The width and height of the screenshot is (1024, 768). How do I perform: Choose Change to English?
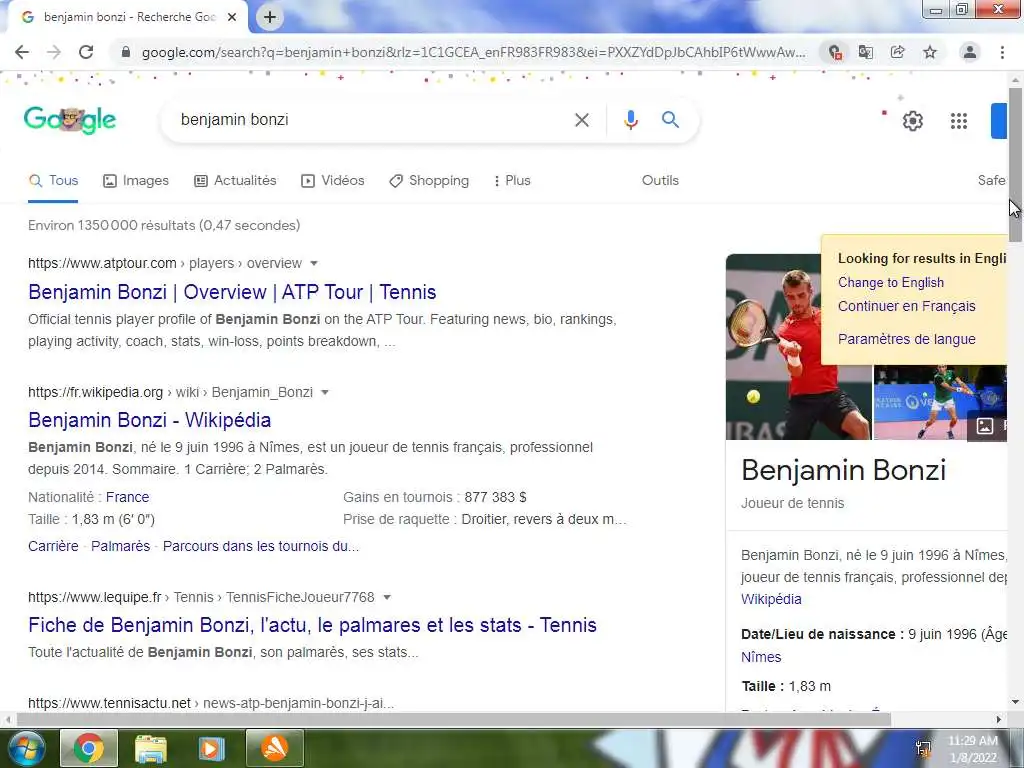(891, 283)
